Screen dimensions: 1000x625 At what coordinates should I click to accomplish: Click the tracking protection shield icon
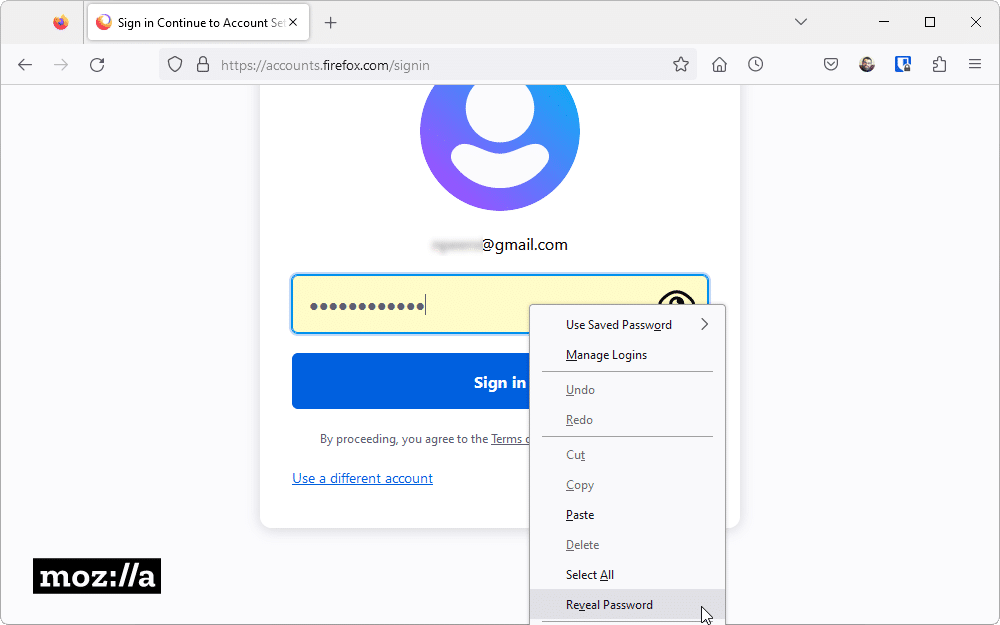(175, 64)
